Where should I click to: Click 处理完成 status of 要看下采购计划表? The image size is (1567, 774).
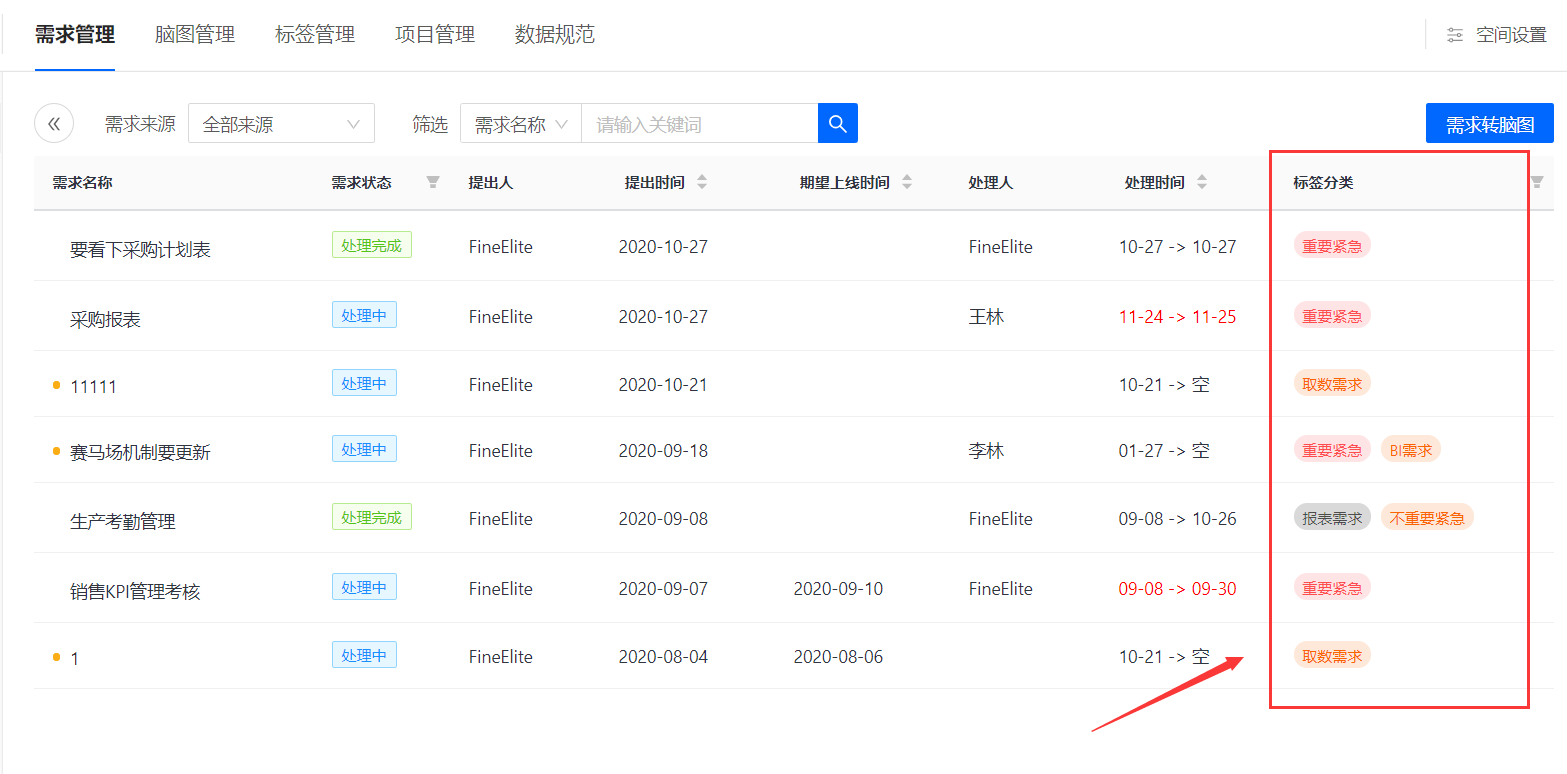click(372, 245)
